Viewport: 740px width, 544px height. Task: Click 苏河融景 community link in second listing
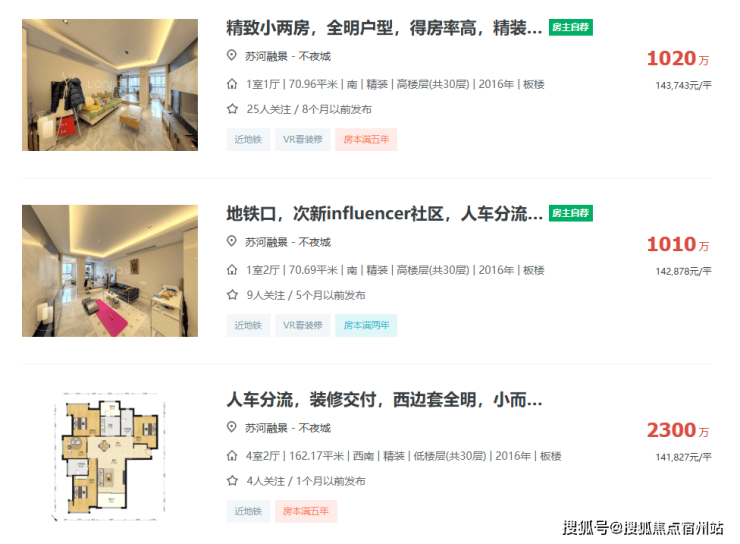[x=266, y=242]
